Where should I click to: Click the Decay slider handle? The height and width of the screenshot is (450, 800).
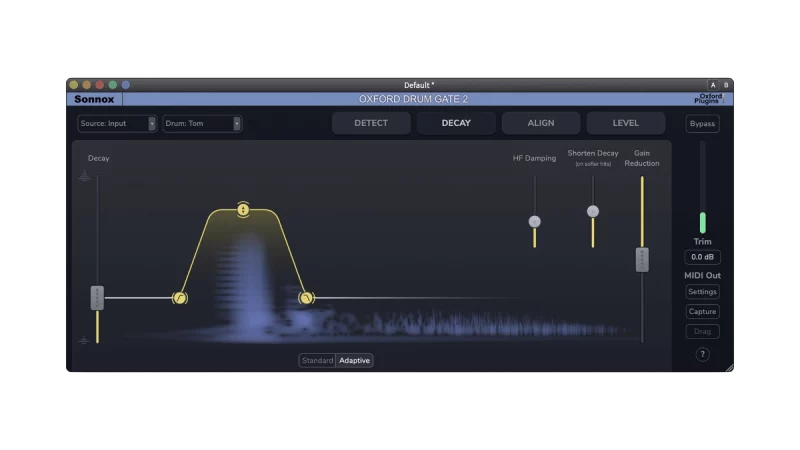97,298
